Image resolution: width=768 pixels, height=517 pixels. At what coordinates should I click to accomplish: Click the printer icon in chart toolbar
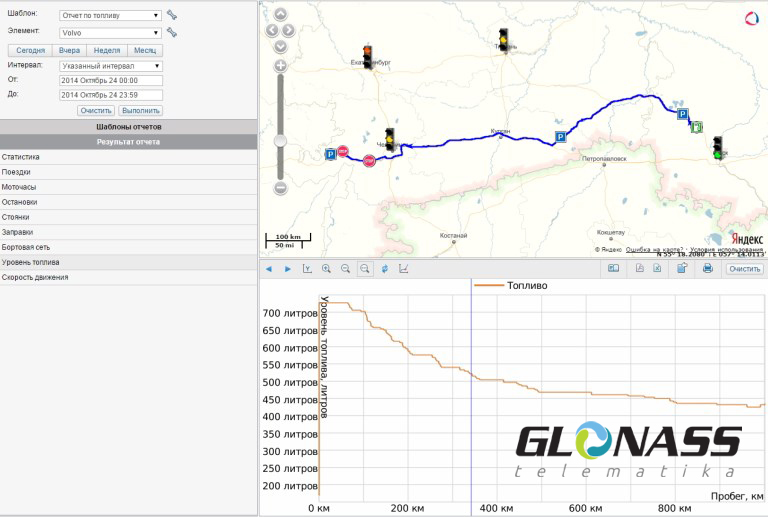pos(707,269)
